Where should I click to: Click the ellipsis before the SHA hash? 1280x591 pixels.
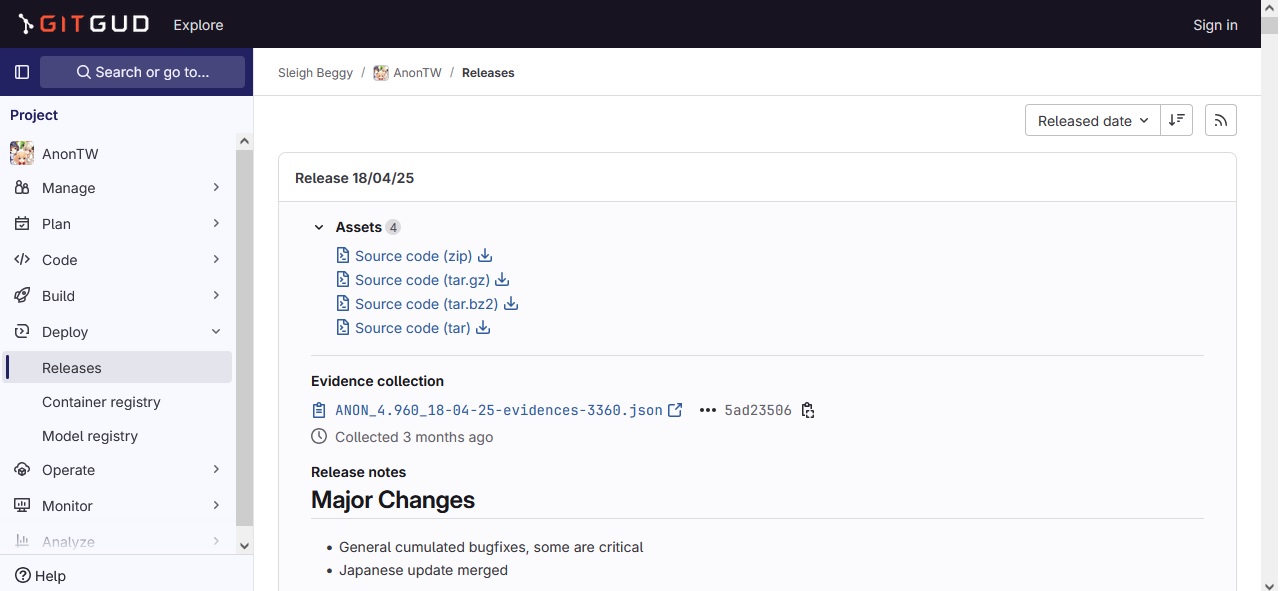[708, 410]
